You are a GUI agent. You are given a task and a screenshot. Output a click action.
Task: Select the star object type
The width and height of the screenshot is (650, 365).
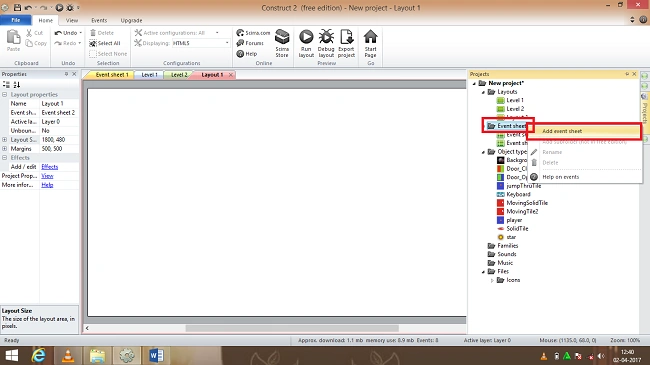tap(507, 237)
